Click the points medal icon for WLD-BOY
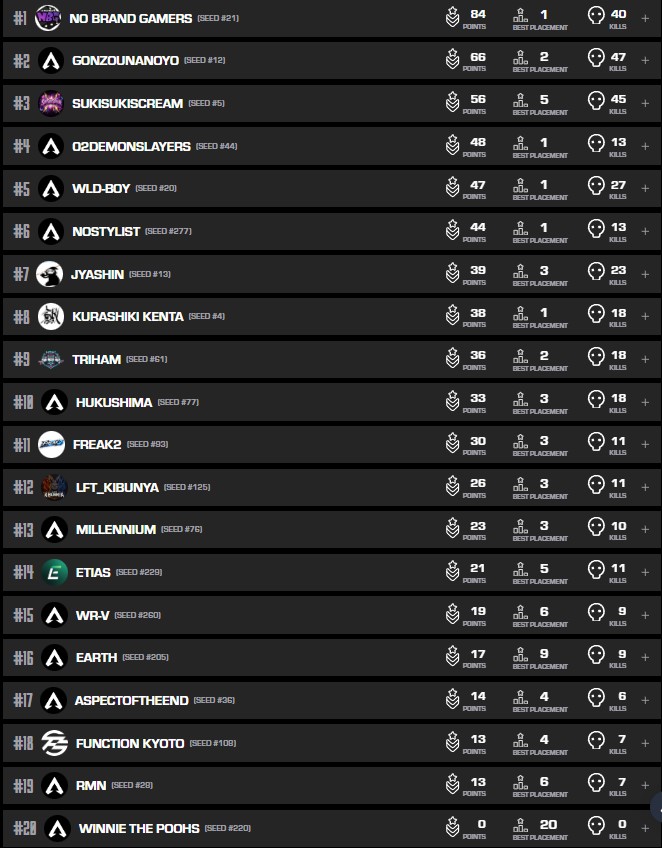Screen dimensions: 662x848 click(452, 188)
